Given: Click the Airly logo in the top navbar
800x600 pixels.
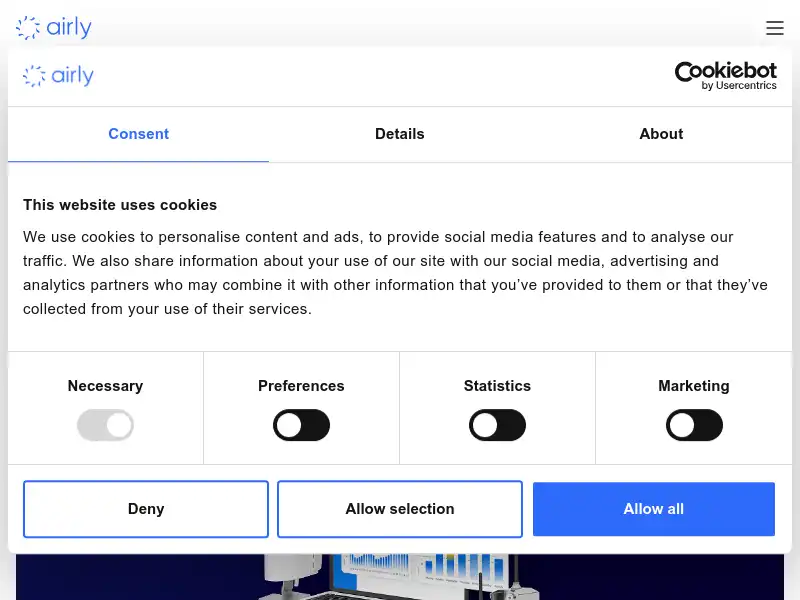Looking at the screenshot, I should coord(53,27).
